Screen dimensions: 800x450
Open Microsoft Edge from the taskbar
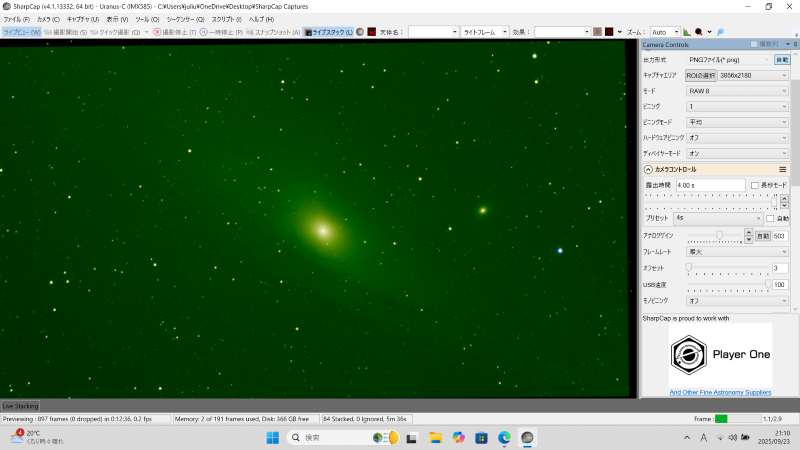click(x=504, y=438)
